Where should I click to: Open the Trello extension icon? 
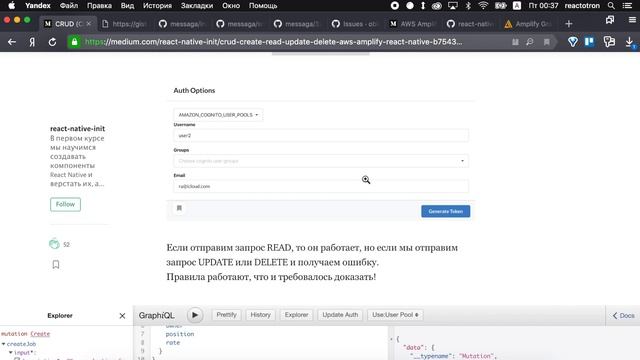589,42
